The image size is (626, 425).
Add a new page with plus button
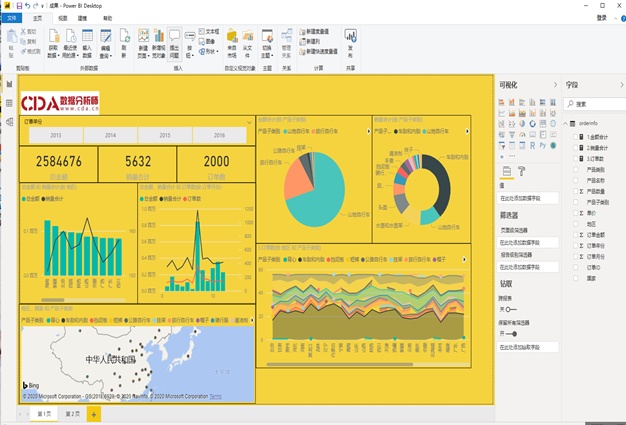tap(94, 414)
